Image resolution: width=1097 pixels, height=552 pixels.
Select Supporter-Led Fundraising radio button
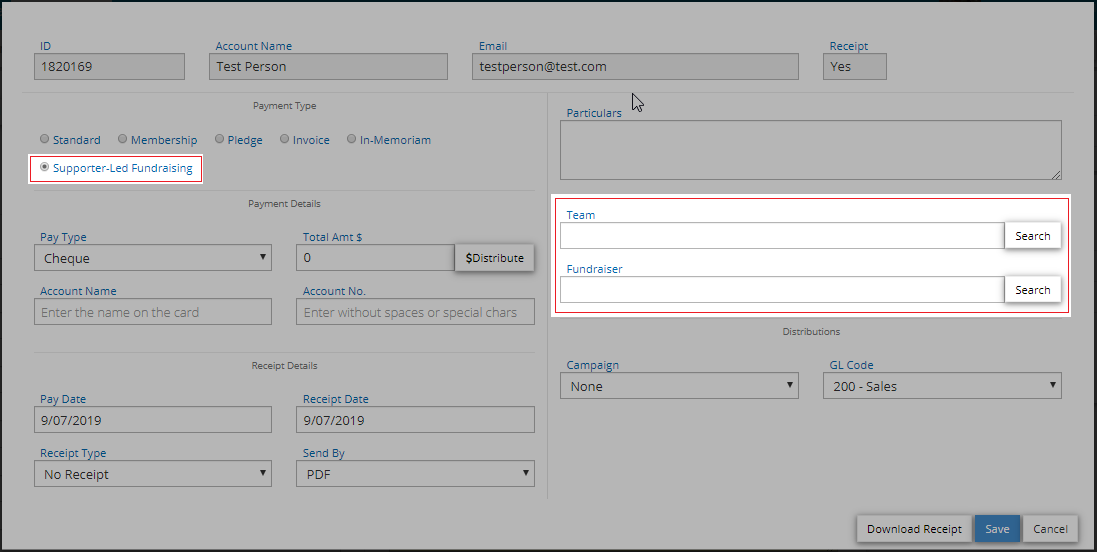point(44,168)
